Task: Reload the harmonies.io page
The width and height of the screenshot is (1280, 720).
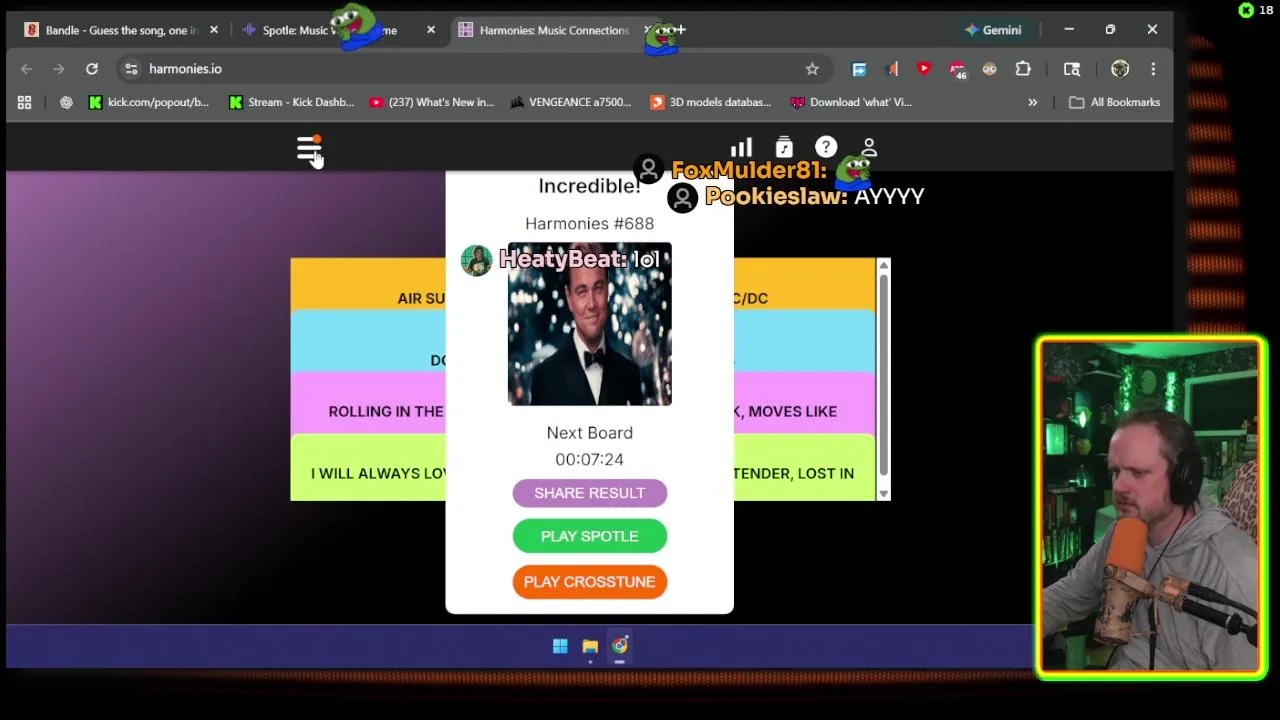Action: (x=91, y=69)
